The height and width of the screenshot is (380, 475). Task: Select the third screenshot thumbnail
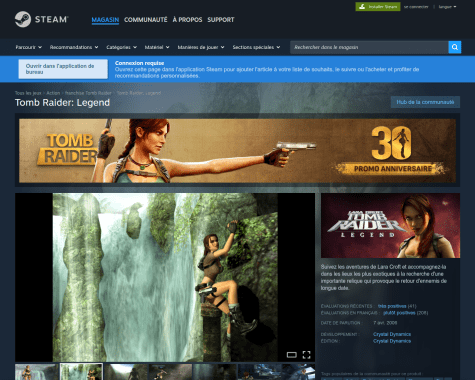(x=126, y=372)
